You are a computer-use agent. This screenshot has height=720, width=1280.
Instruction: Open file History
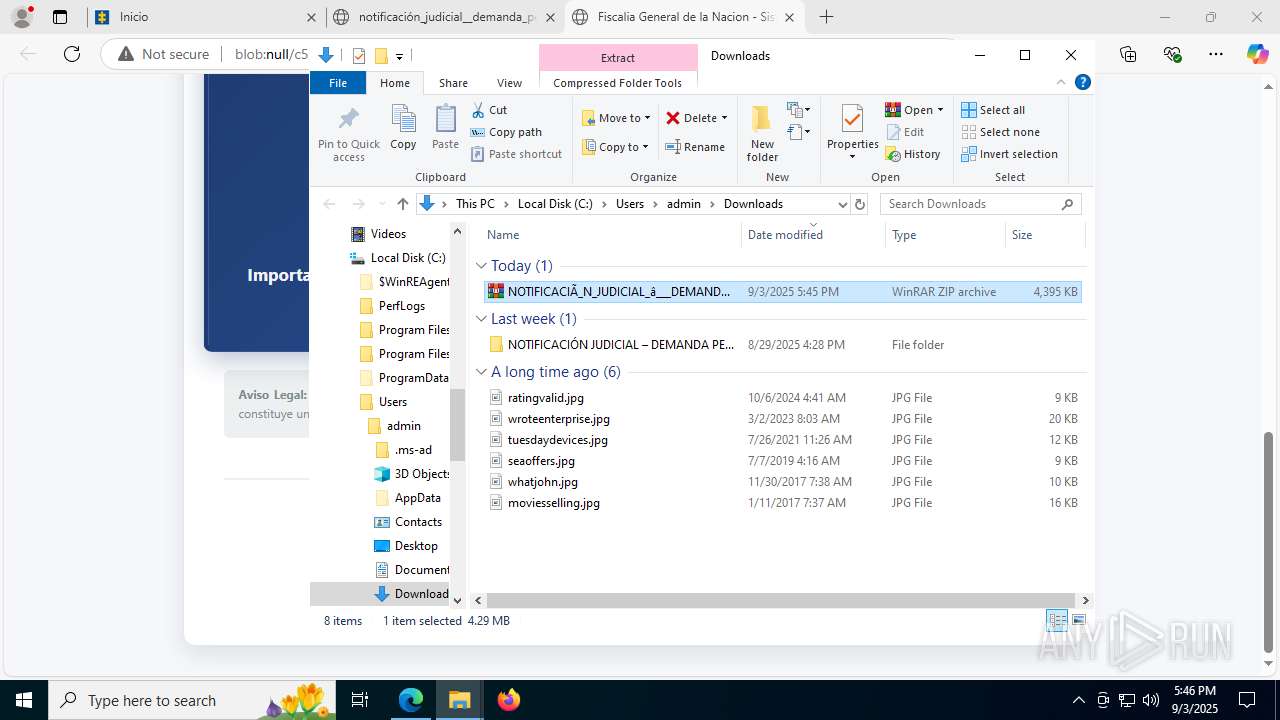tap(913, 154)
